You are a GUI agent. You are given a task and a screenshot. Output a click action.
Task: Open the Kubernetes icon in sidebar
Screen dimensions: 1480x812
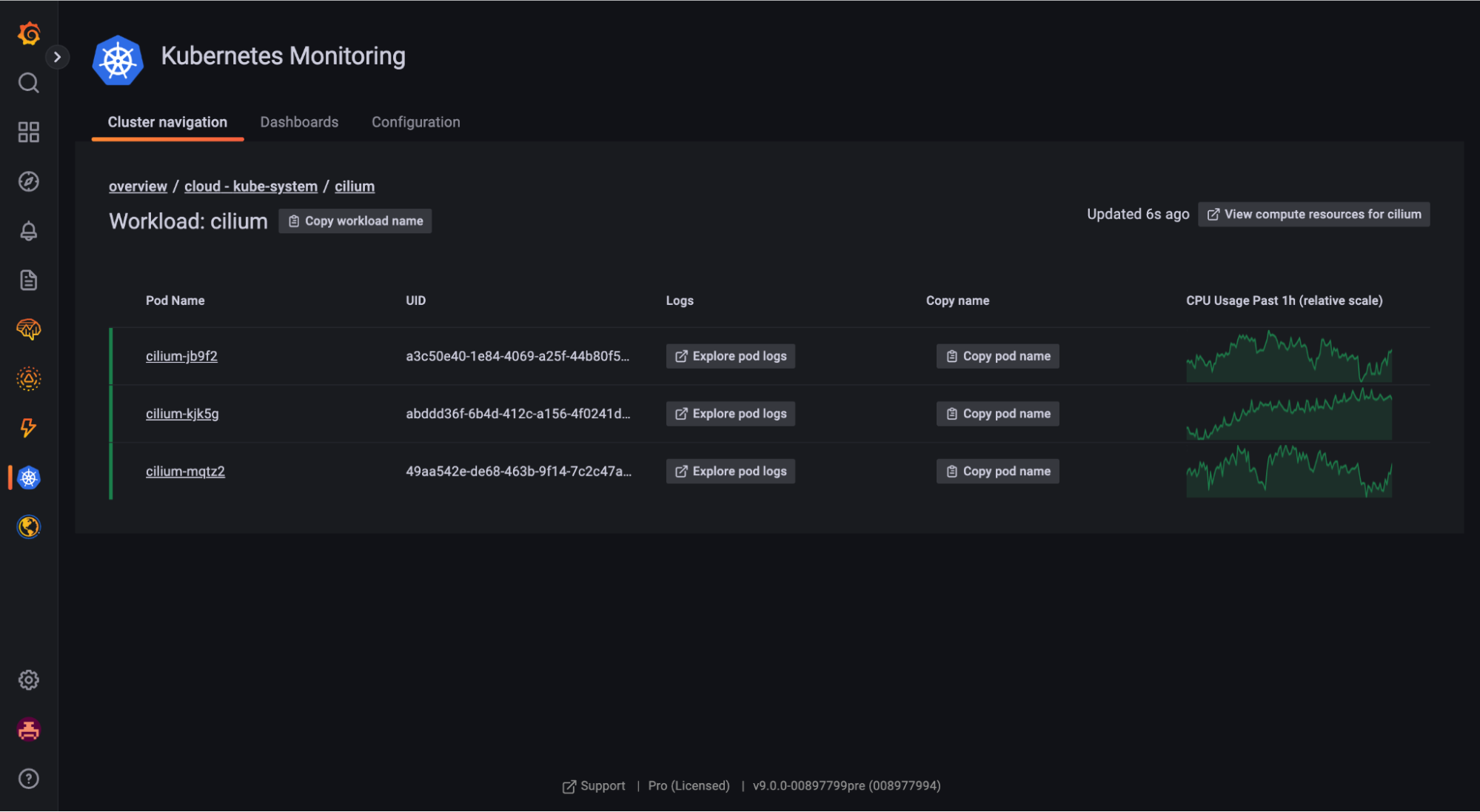pyautogui.click(x=29, y=477)
